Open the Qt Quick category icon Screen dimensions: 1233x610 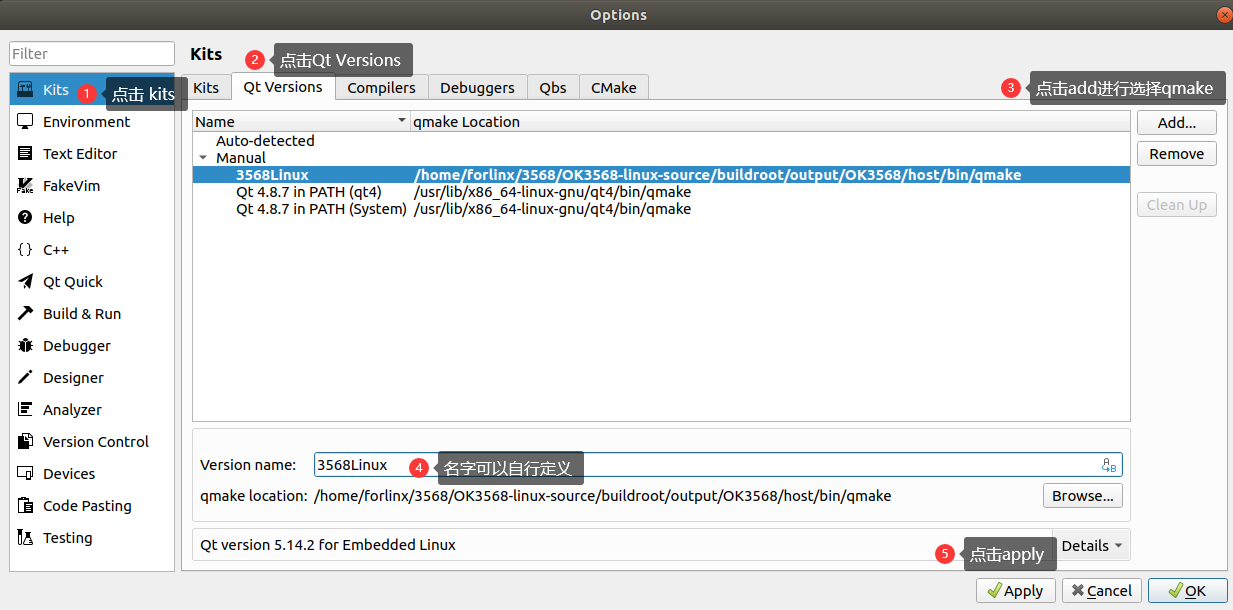click(25, 282)
